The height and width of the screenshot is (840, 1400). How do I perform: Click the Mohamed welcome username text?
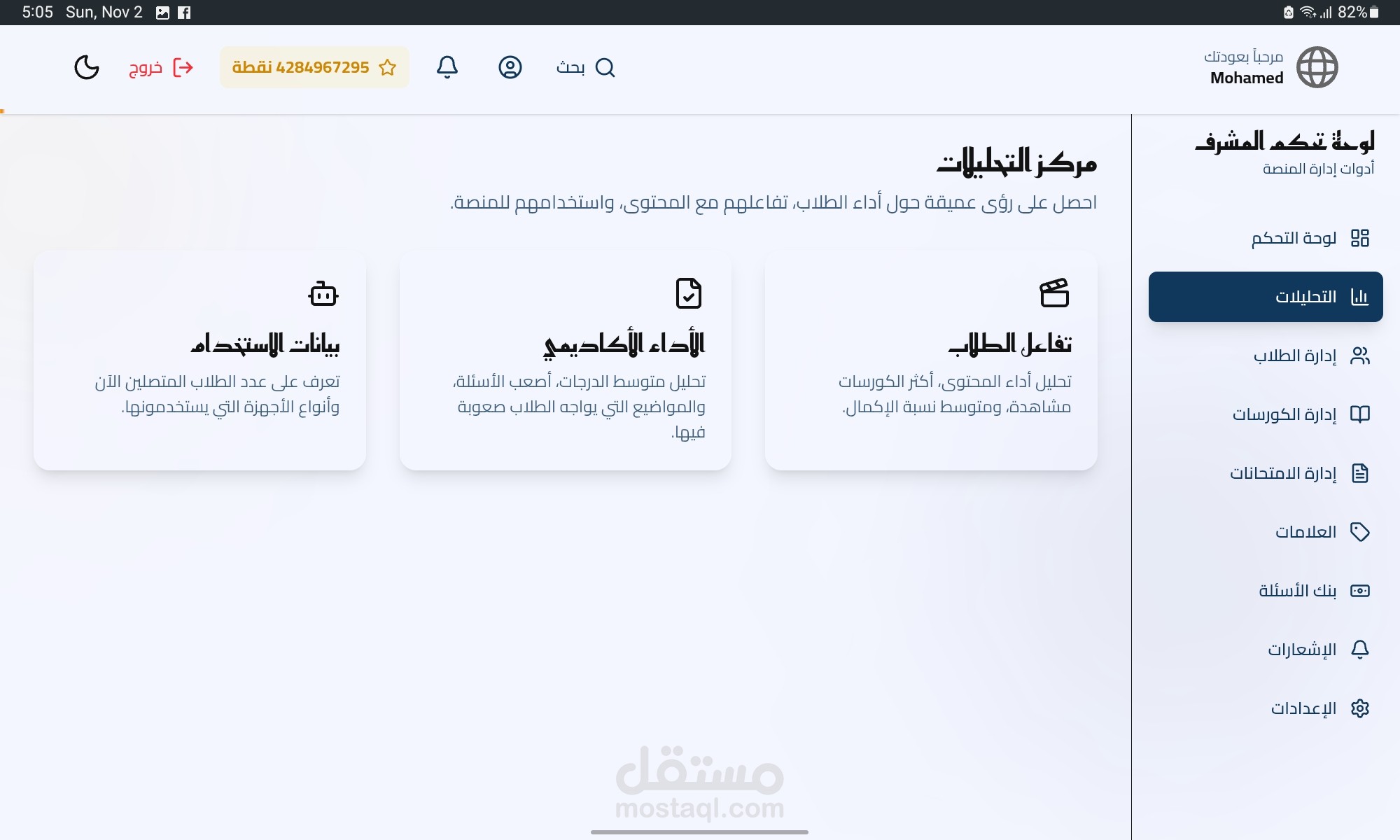point(1247,78)
